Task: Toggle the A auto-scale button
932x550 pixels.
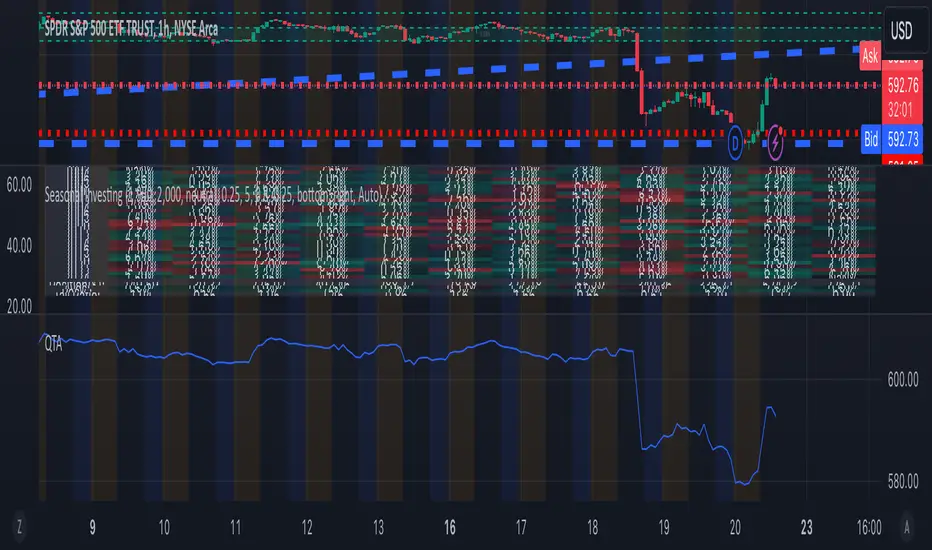Action: pyautogui.click(x=906, y=527)
